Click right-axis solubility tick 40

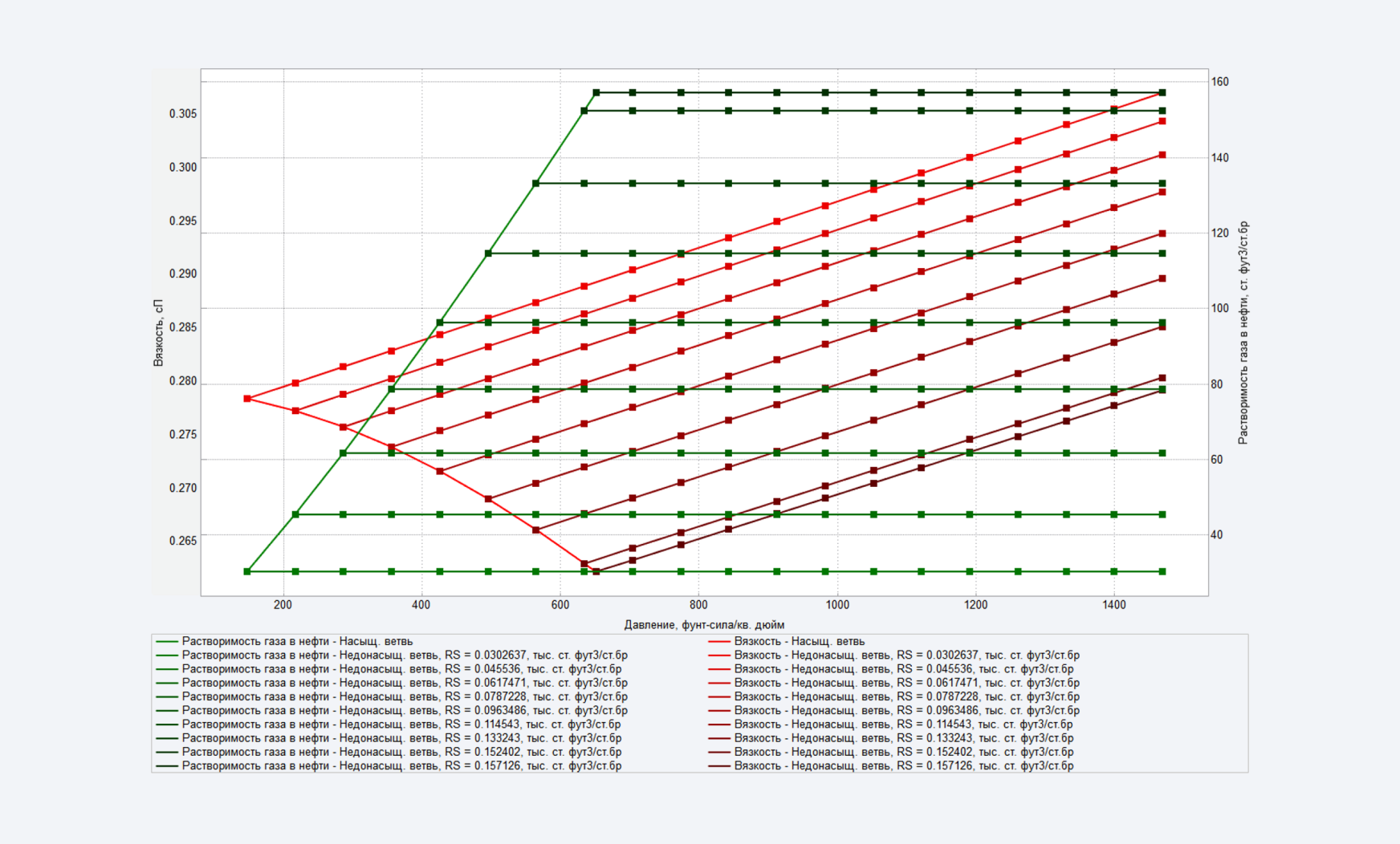pyautogui.click(x=1217, y=535)
